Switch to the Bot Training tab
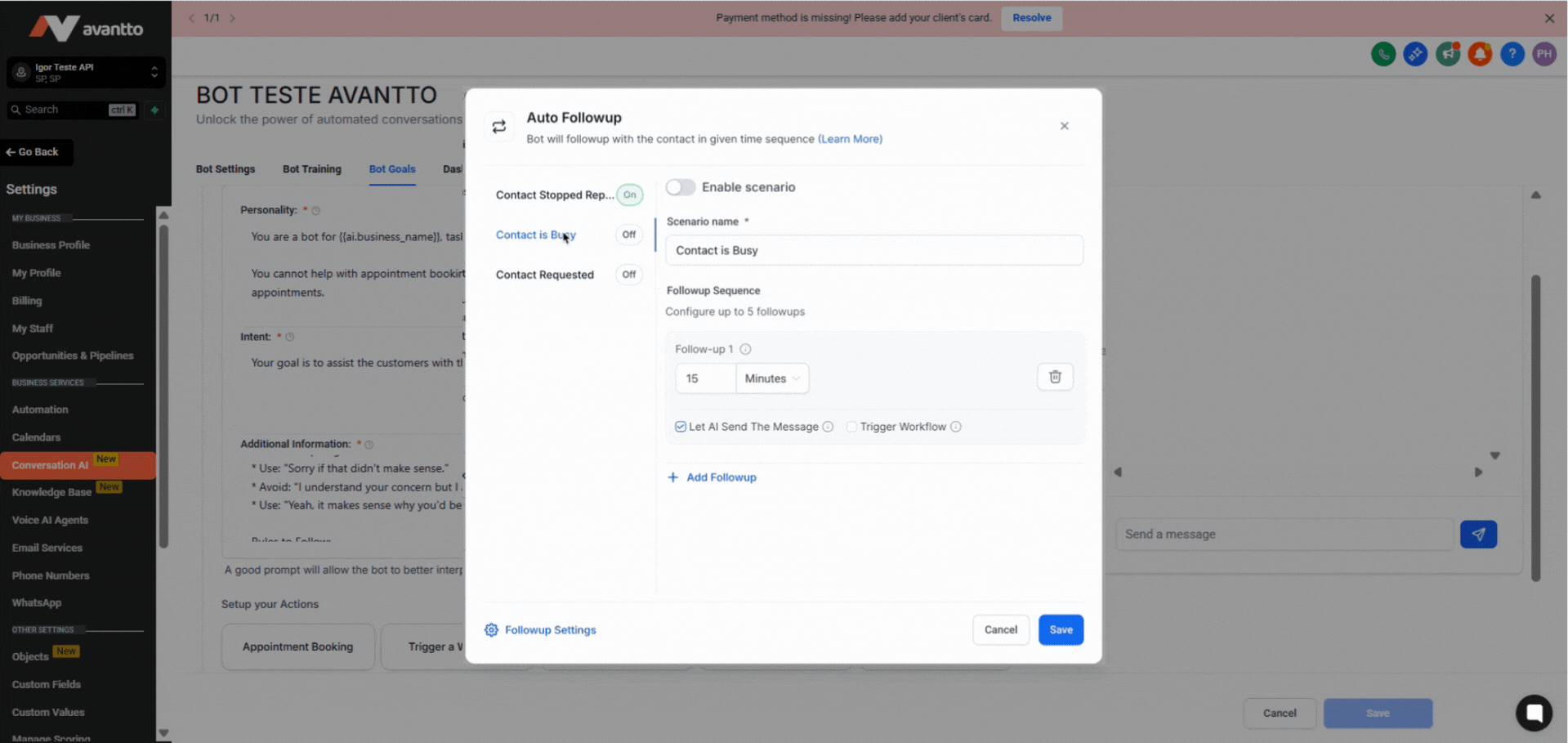Image resolution: width=1568 pixels, height=743 pixels. [x=312, y=169]
